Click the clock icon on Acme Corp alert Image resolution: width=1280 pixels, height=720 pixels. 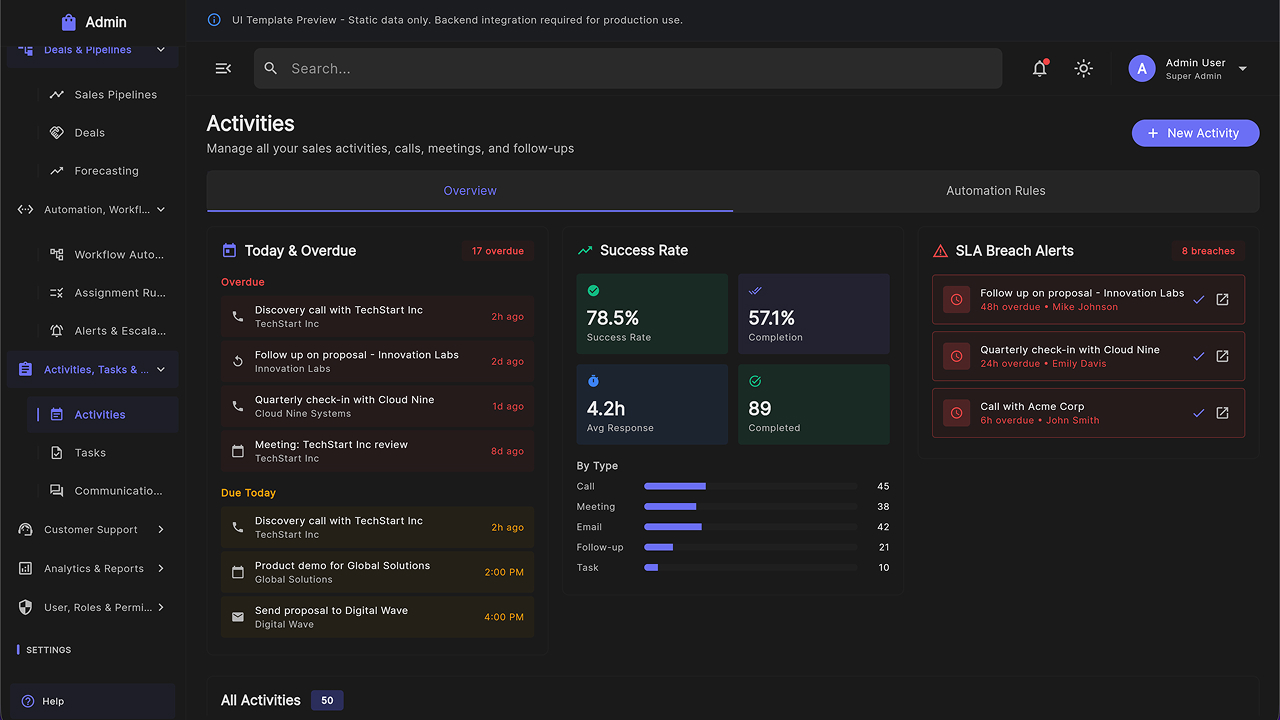957,413
